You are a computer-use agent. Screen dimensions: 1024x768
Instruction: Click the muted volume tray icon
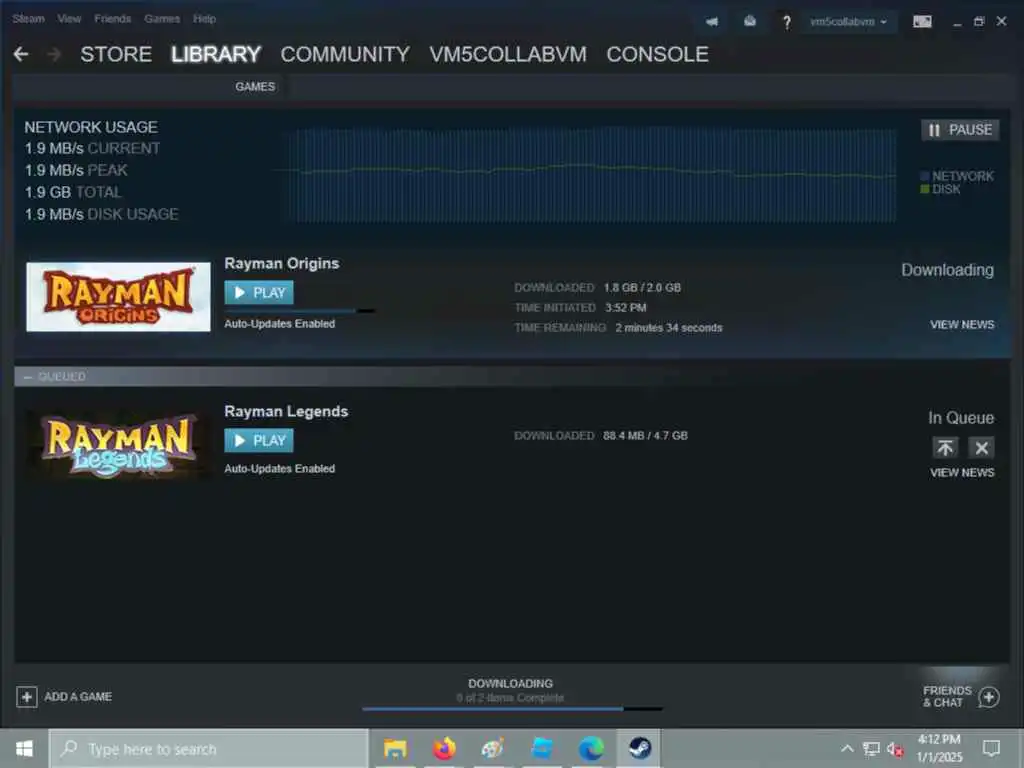click(895, 749)
